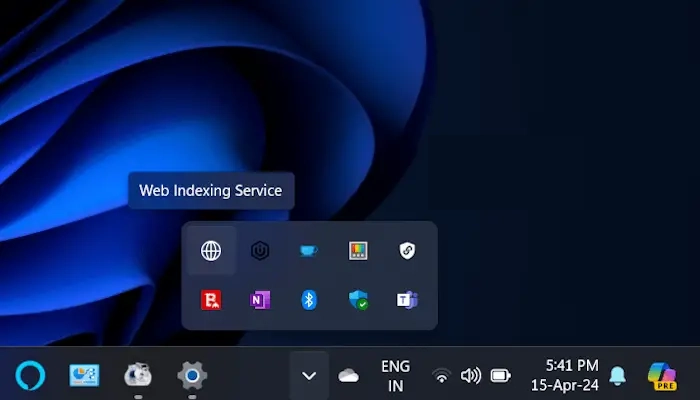Check the battery status icon
The height and width of the screenshot is (400, 700).
pyautogui.click(x=500, y=375)
